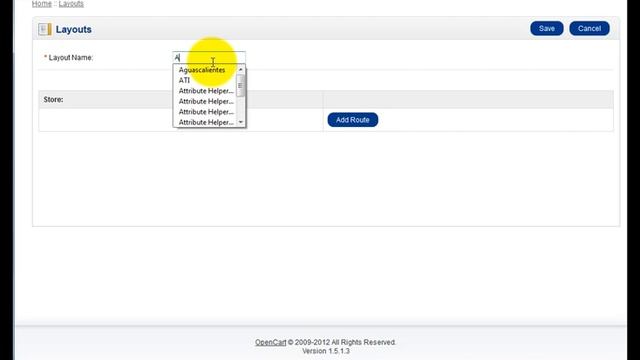
Task: Click the Store: column header
Action: (53, 100)
